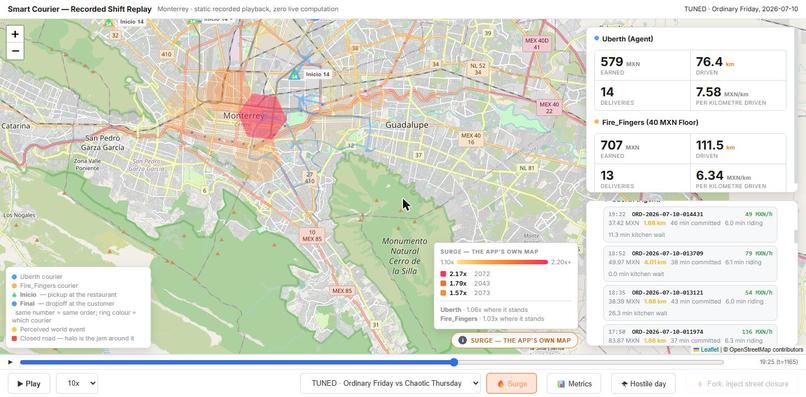Click the Smart Courier — Recorded Shift Replay title

click(79, 9)
